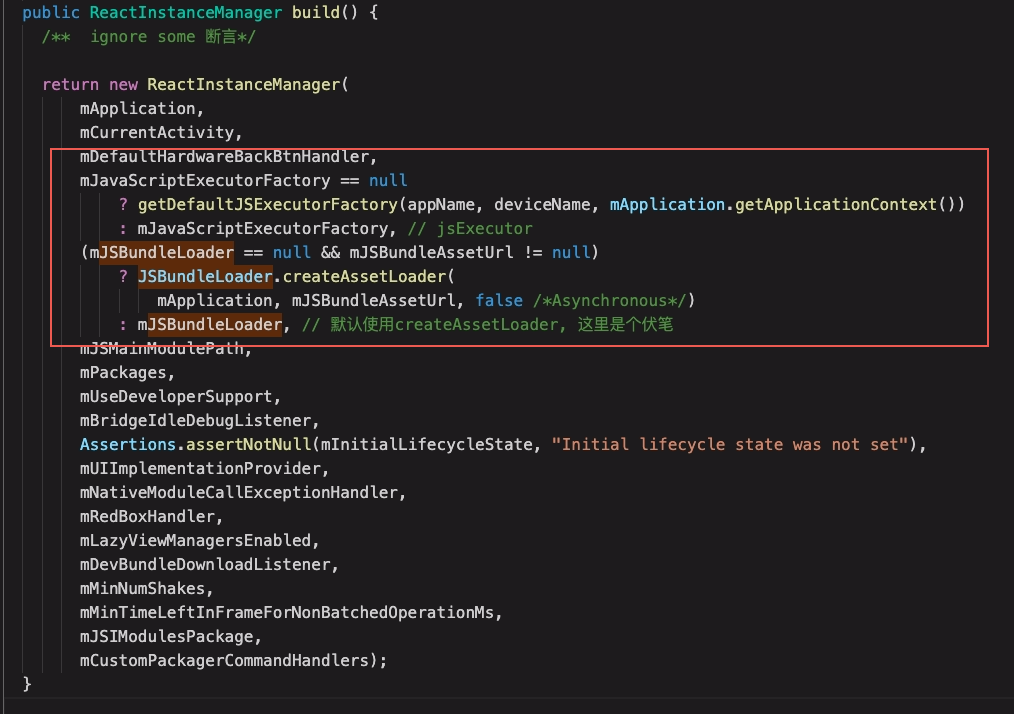
Task: Click the mDefaultHardwareBackBtnHandler argument
Action: pyautogui.click(x=228, y=157)
